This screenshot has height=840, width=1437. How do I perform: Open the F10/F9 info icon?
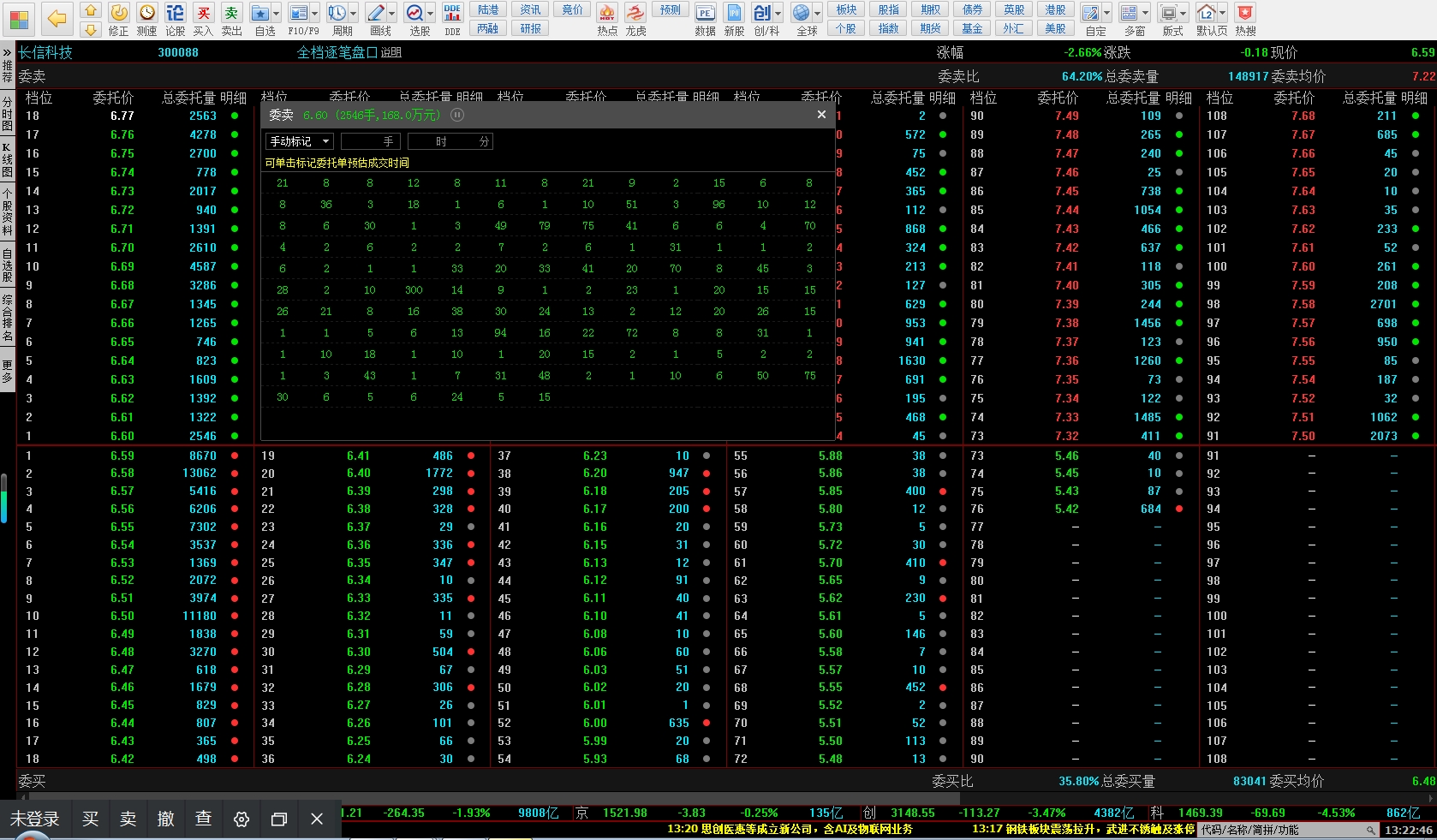click(298, 13)
